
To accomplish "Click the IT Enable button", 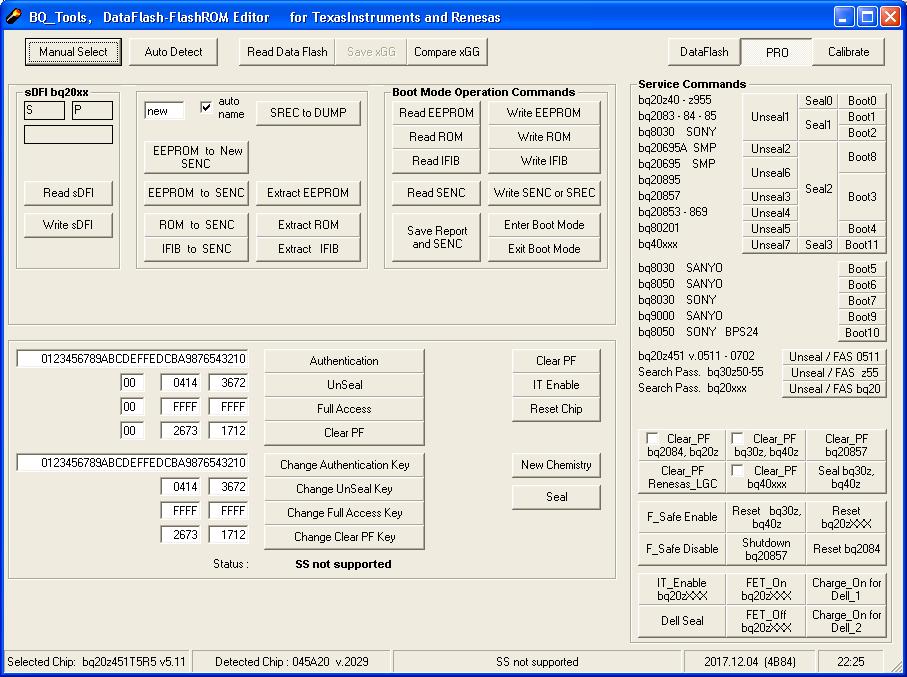I will [556, 385].
